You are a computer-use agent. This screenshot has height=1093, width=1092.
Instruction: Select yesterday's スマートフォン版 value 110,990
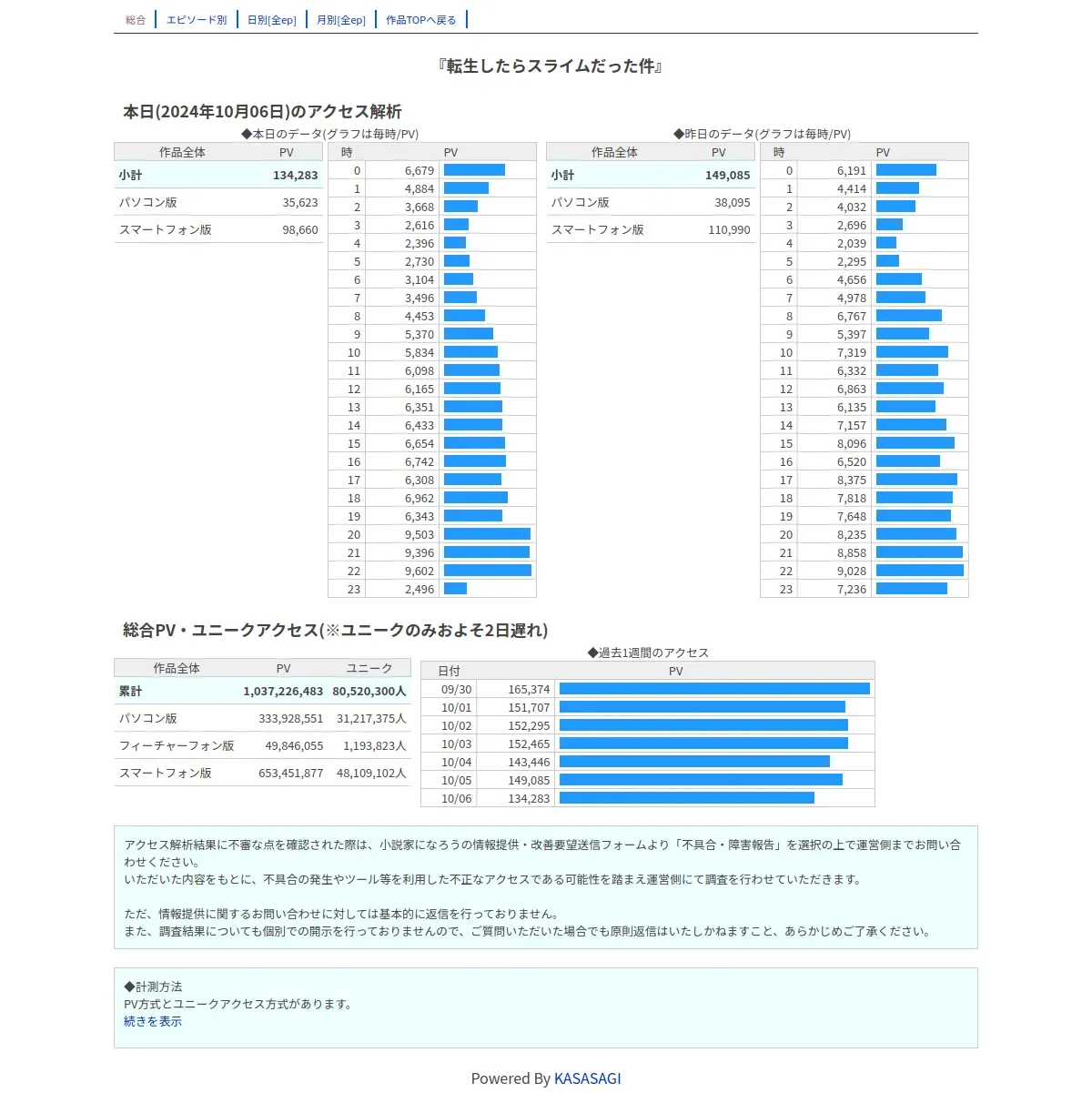730,229
